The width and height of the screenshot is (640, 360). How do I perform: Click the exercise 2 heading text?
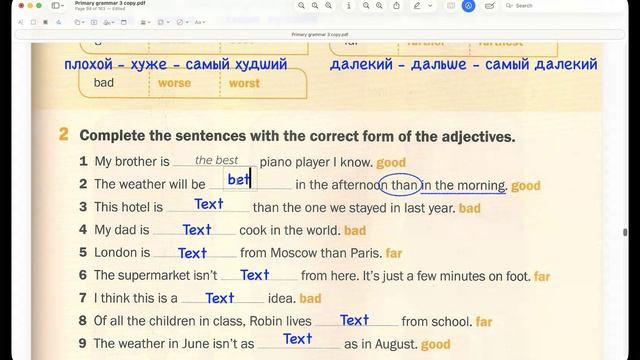pyautogui.click(x=297, y=136)
